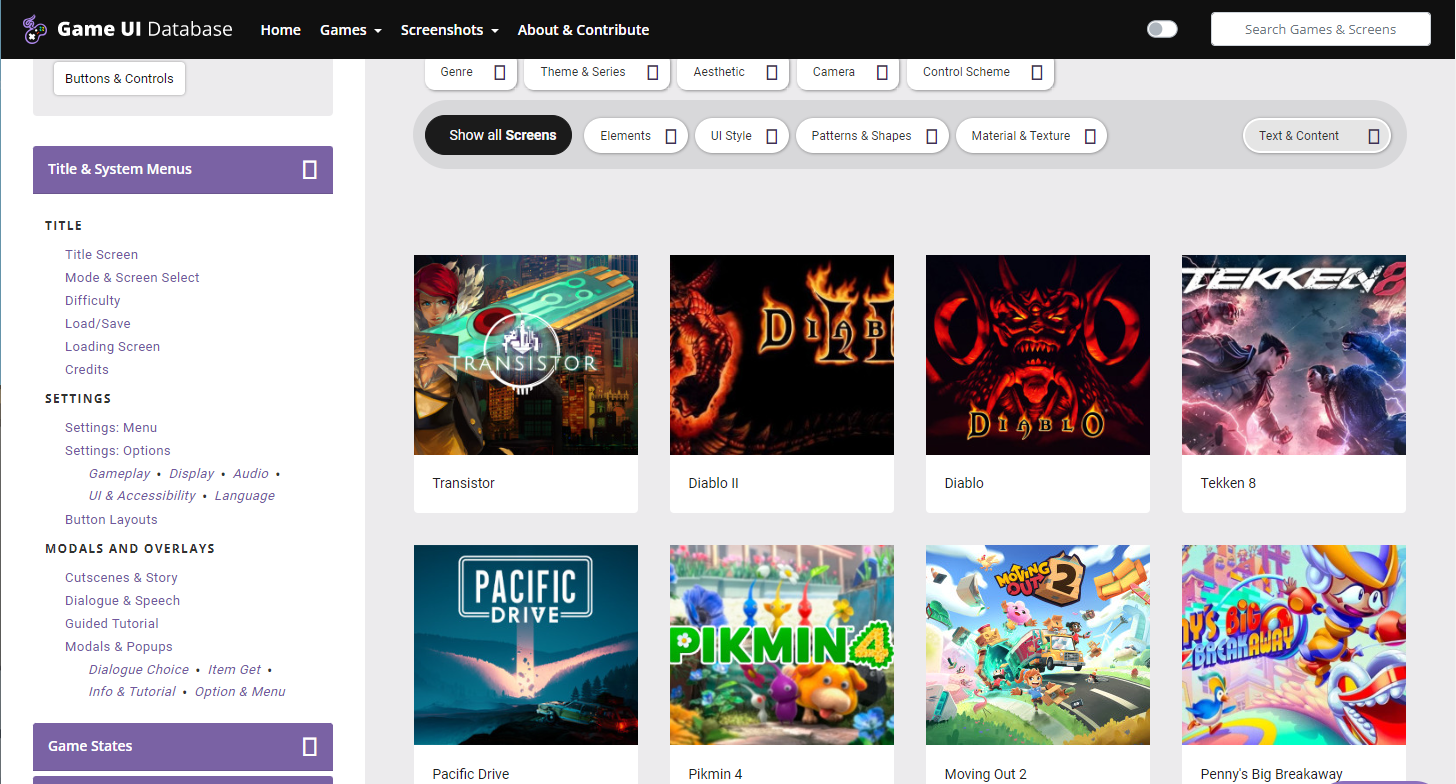Select the Language sub-link
The height and width of the screenshot is (784, 1456).
pyautogui.click(x=244, y=496)
